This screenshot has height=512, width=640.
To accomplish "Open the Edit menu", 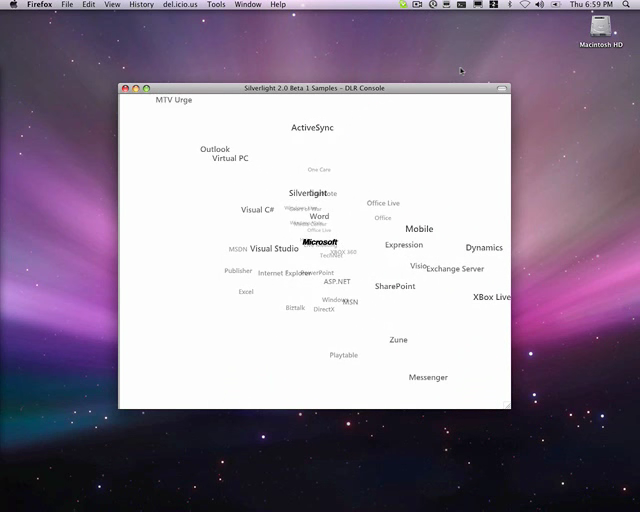I will 89,4.
